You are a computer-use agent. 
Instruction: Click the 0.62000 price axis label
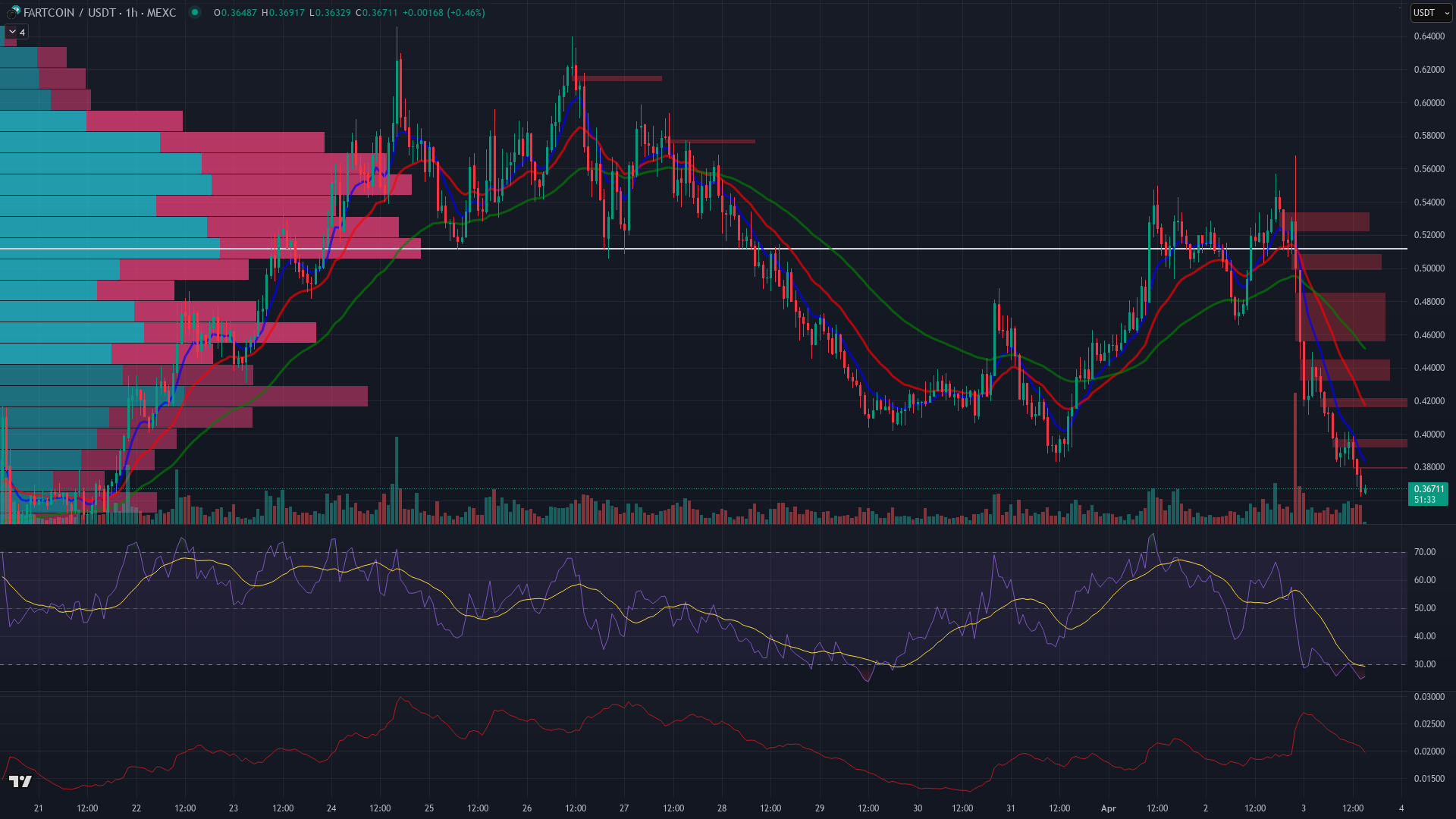tap(1429, 70)
